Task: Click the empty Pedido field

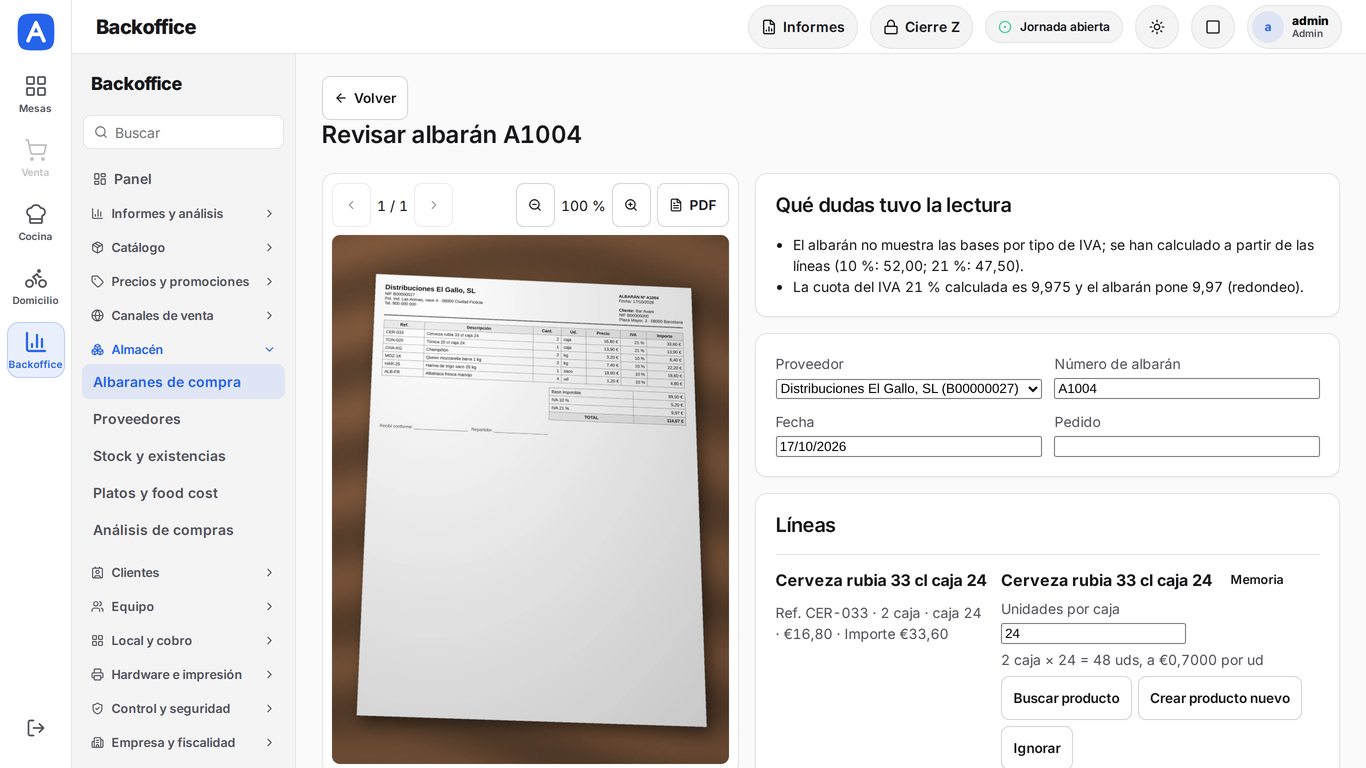Action: 1187,447
